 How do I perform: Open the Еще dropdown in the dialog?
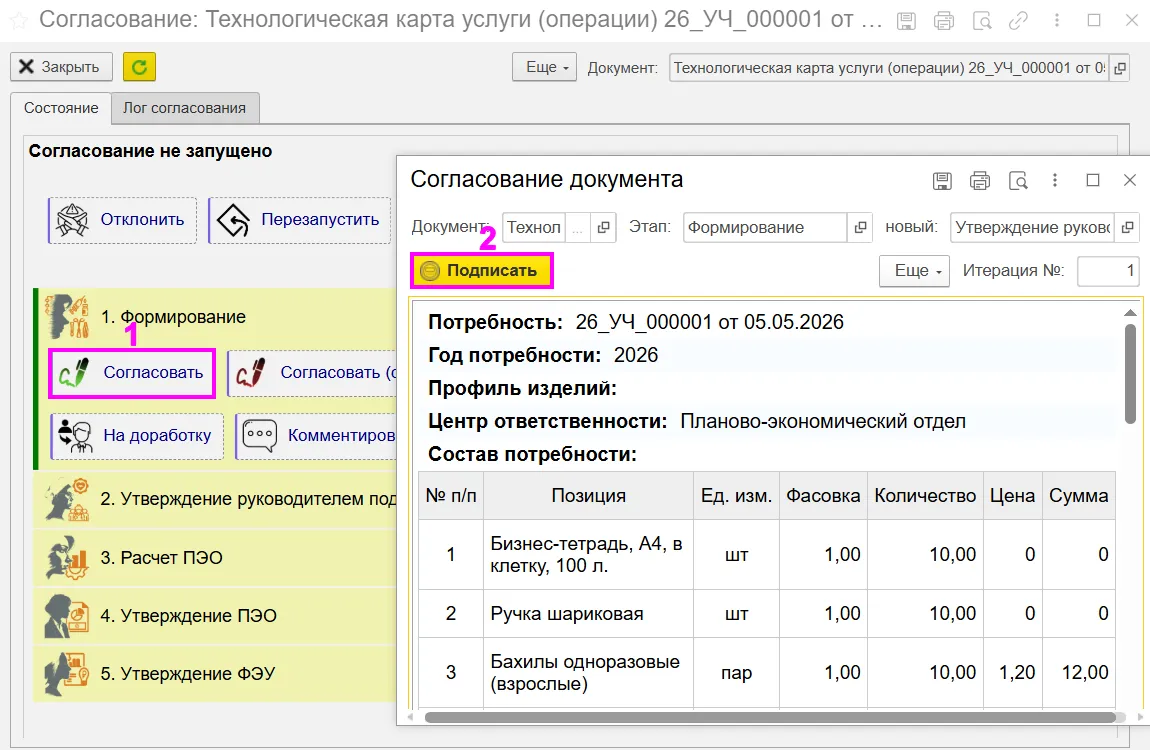(x=915, y=271)
